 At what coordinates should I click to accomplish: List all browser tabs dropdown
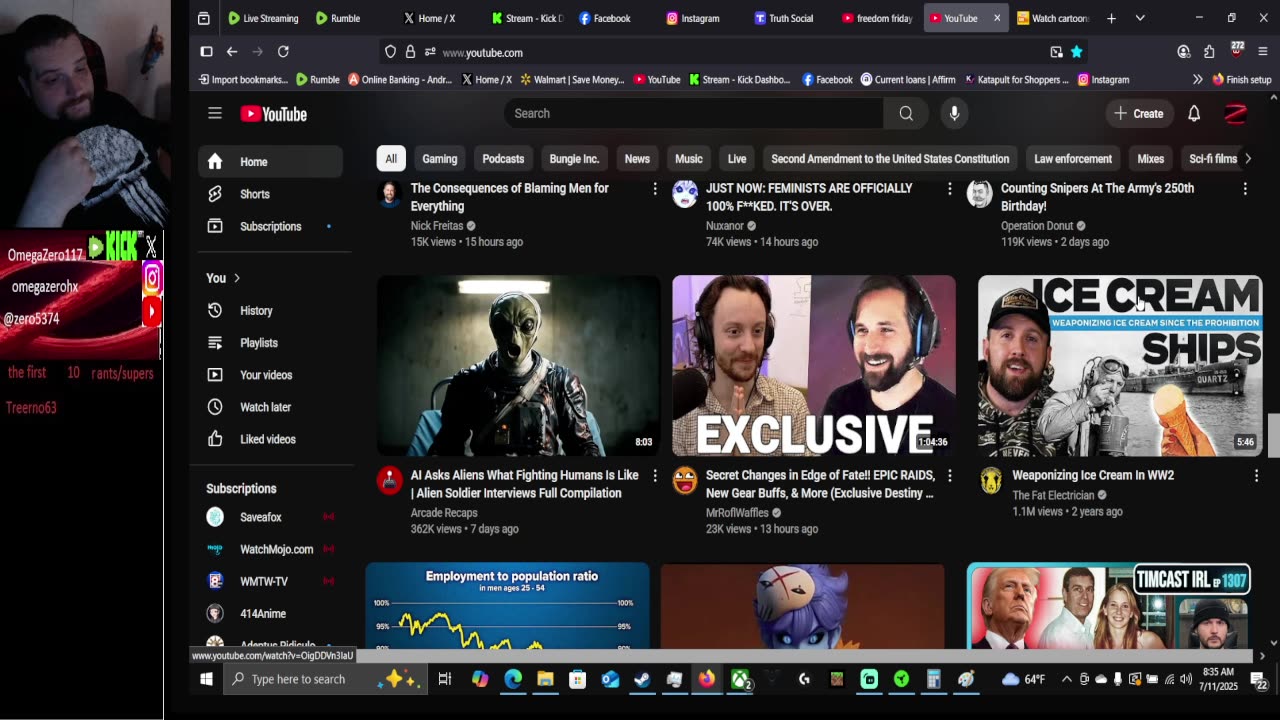[x=1140, y=18]
